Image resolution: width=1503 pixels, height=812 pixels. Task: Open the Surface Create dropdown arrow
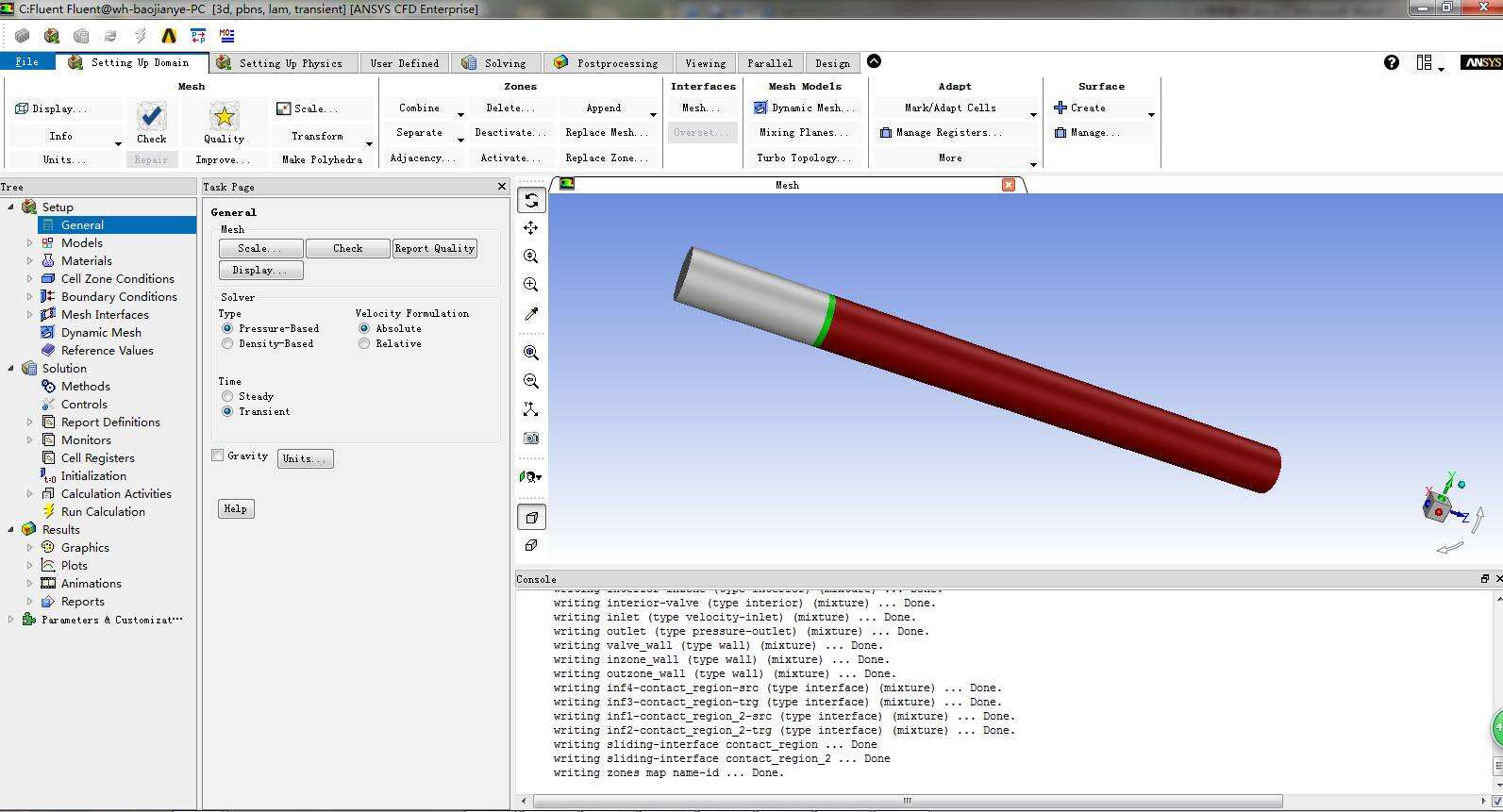point(1151,114)
